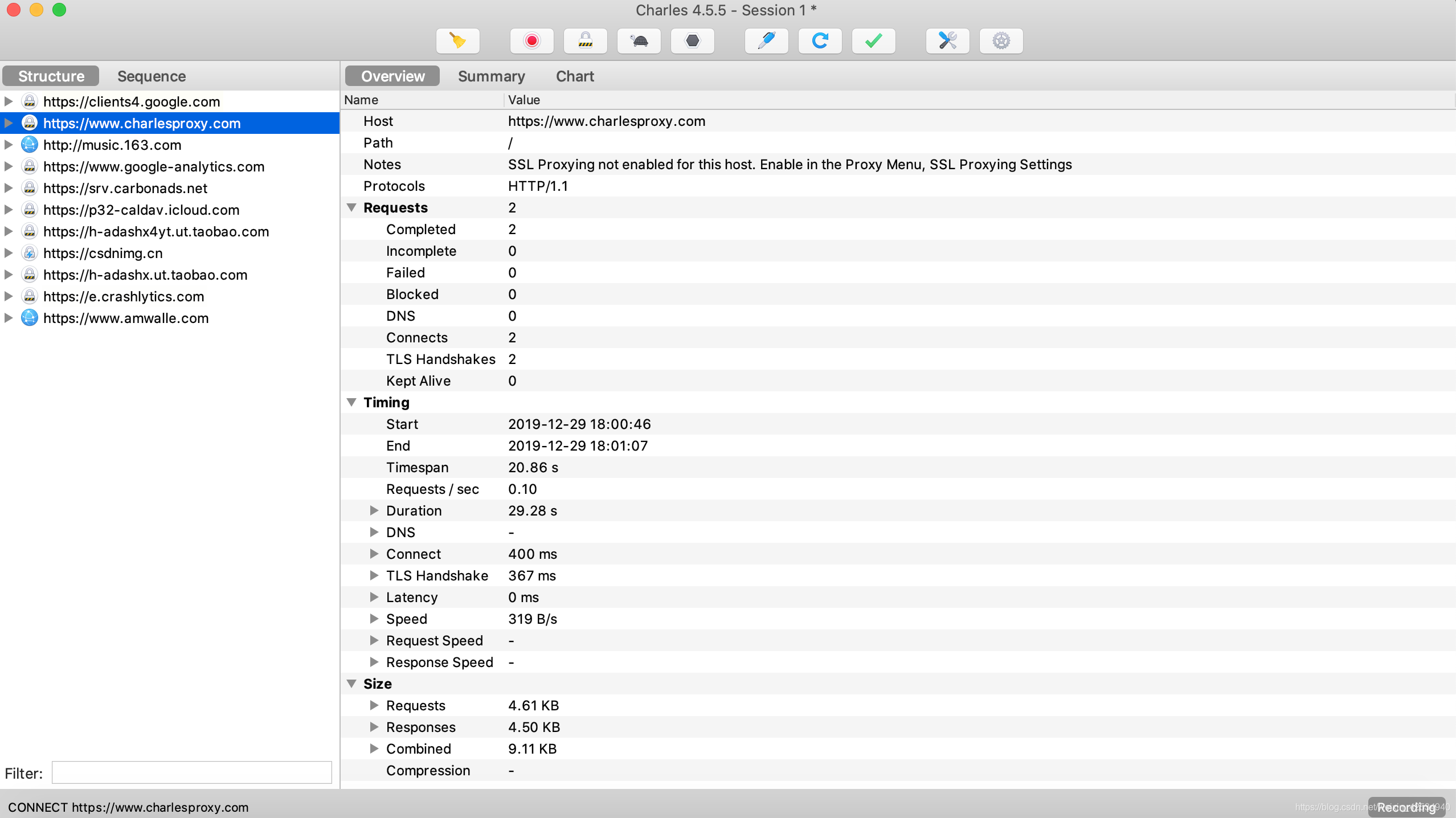Select the Start time 2019-12-29 18:00:46
The width and height of the screenshot is (1456, 818).
579,424
